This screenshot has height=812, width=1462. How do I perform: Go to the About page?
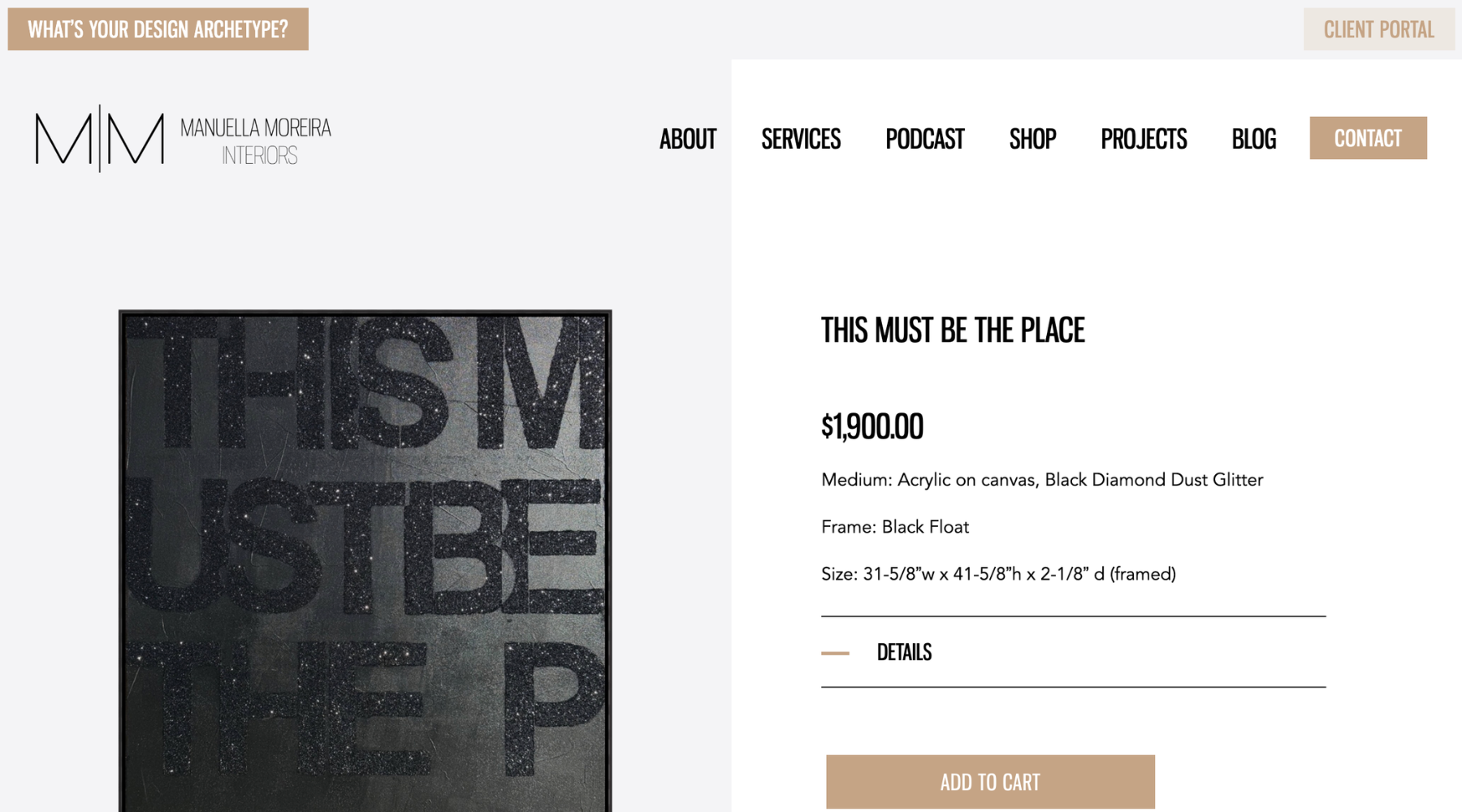(687, 139)
